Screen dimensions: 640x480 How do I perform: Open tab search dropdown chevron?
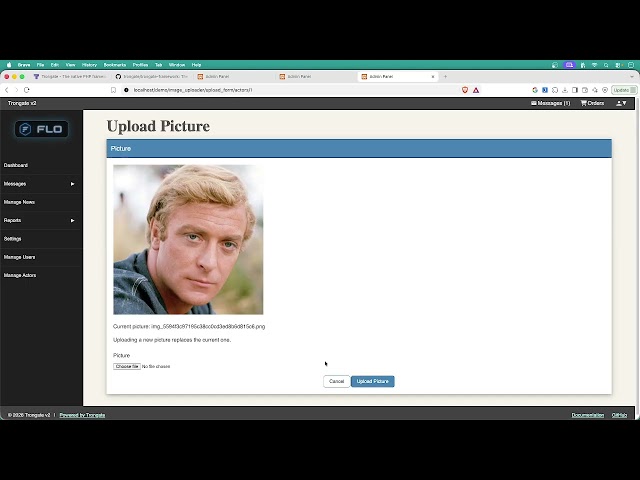click(x=632, y=76)
